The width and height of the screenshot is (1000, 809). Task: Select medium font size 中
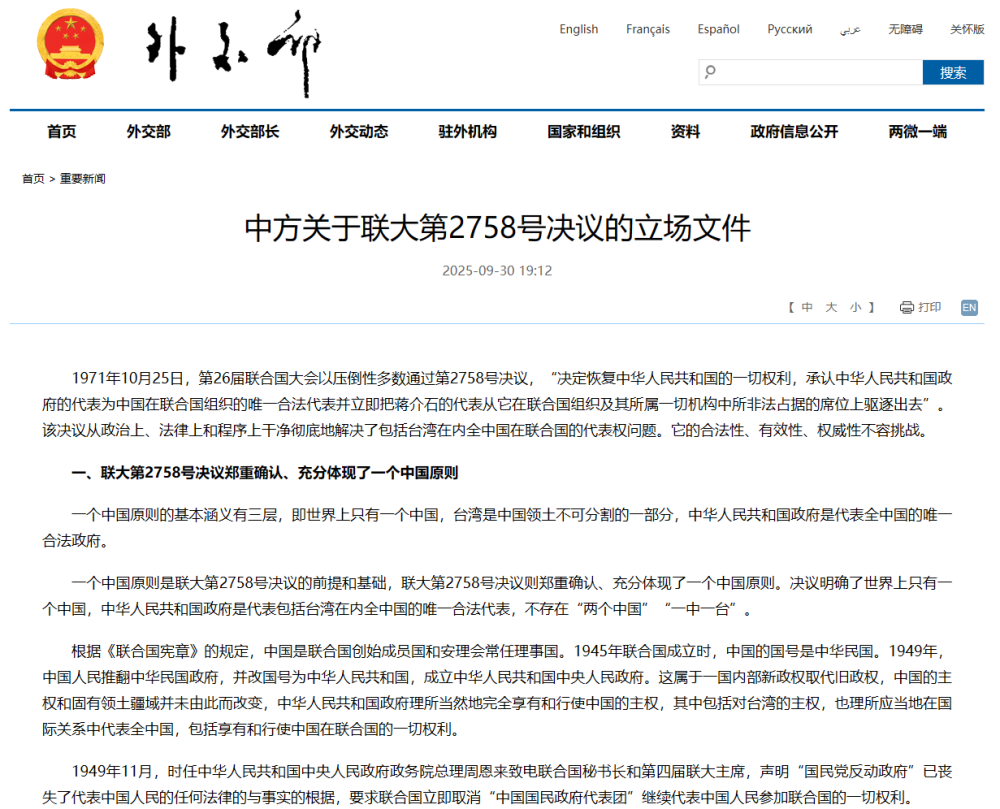(x=807, y=307)
